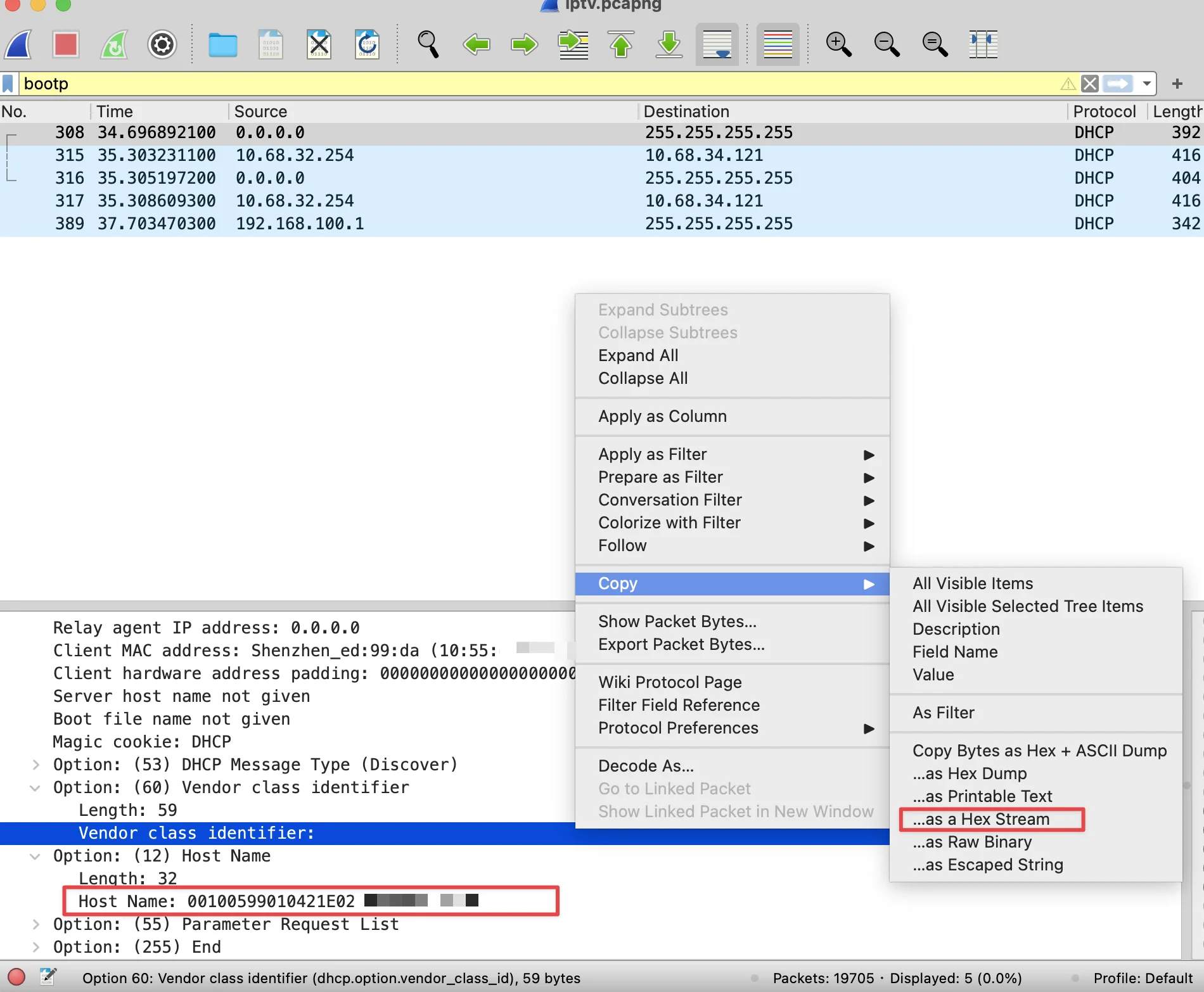The height and width of the screenshot is (992, 1204).
Task: Click Expand All in the context menu
Action: coord(637,355)
